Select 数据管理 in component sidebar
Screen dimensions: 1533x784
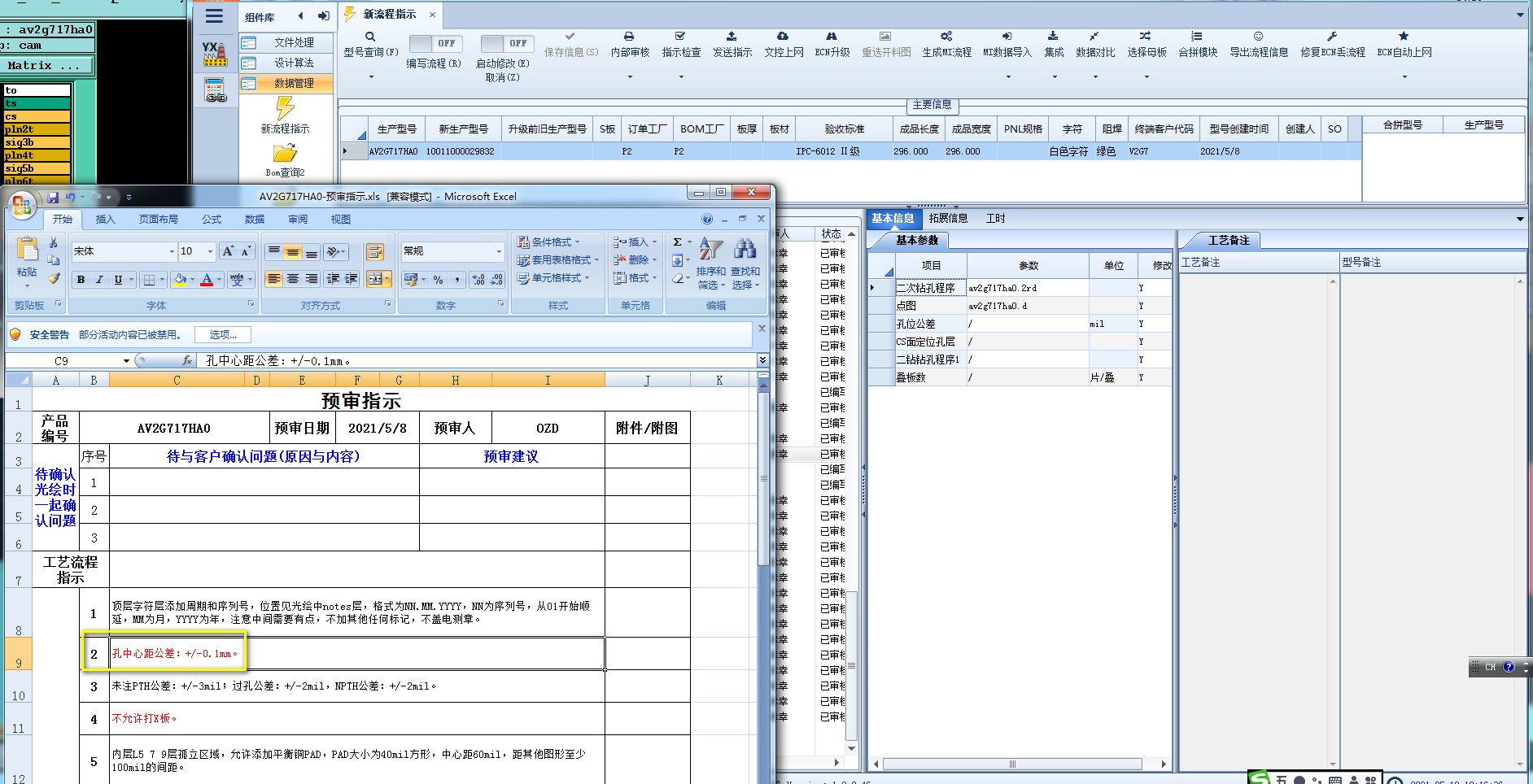pos(286,83)
